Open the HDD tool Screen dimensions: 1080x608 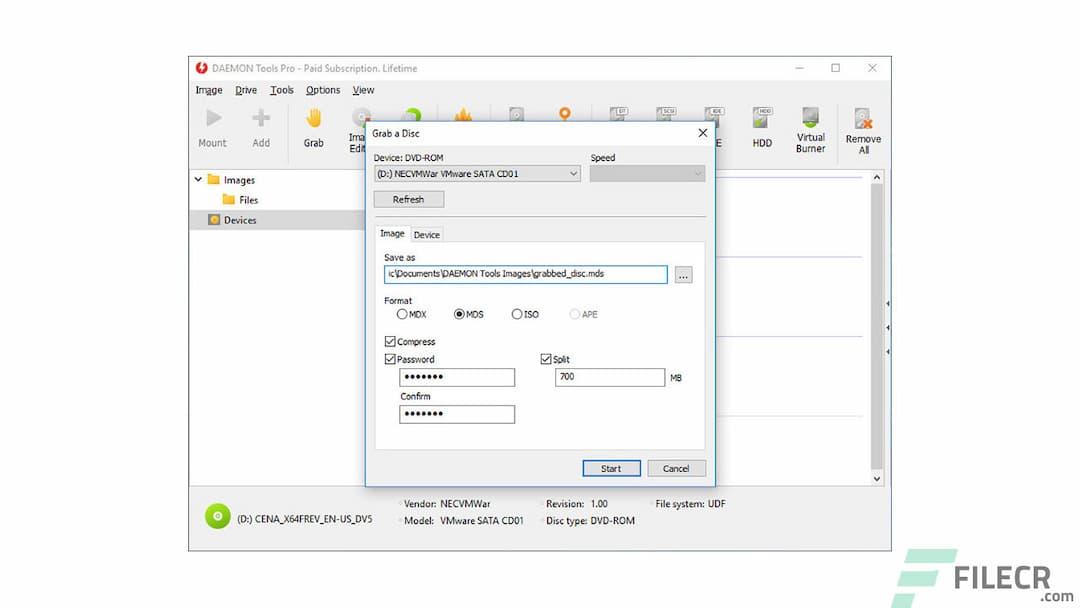pyautogui.click(x=761, y=127)
